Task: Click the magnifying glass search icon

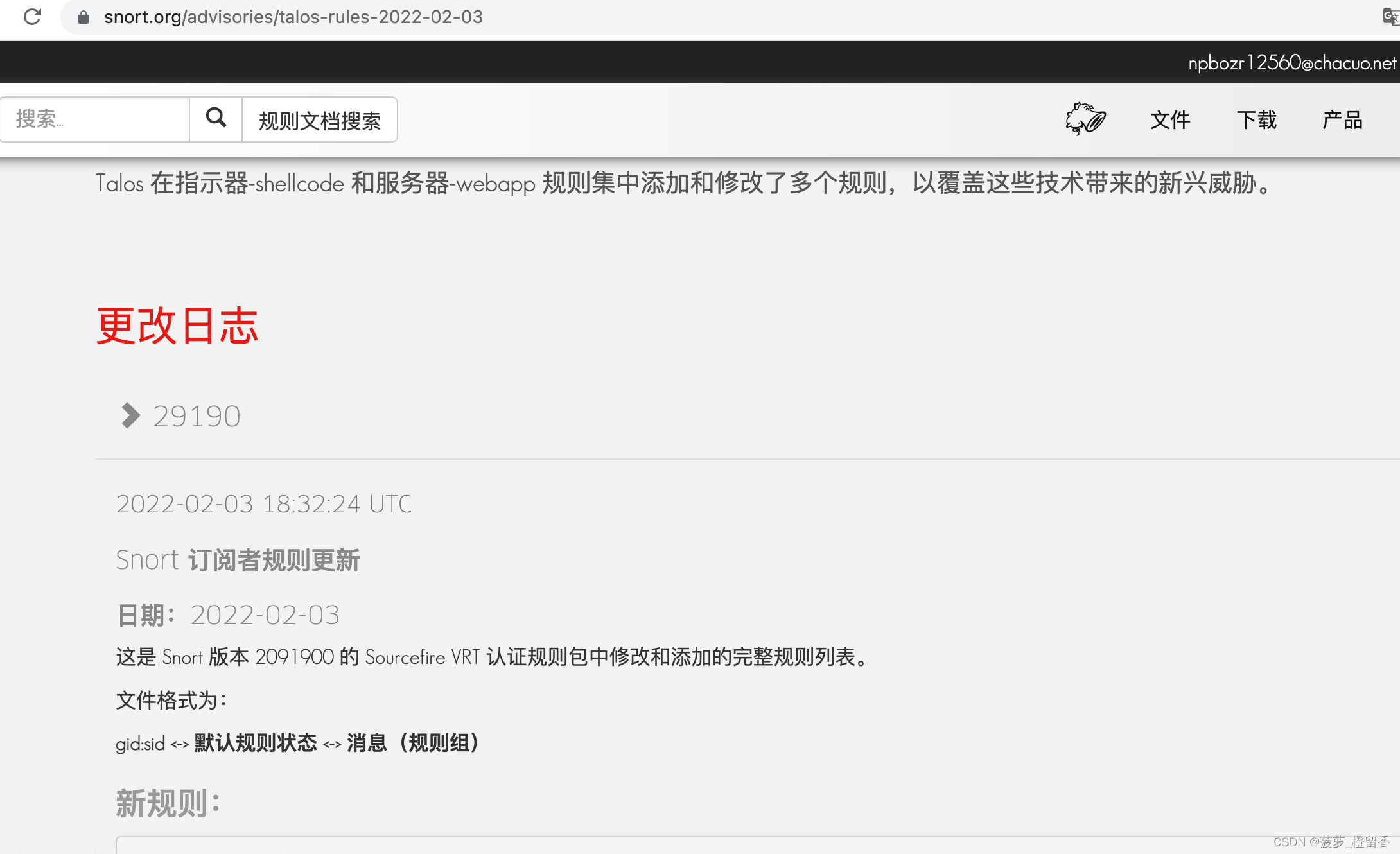Action: tap(216, 119)
